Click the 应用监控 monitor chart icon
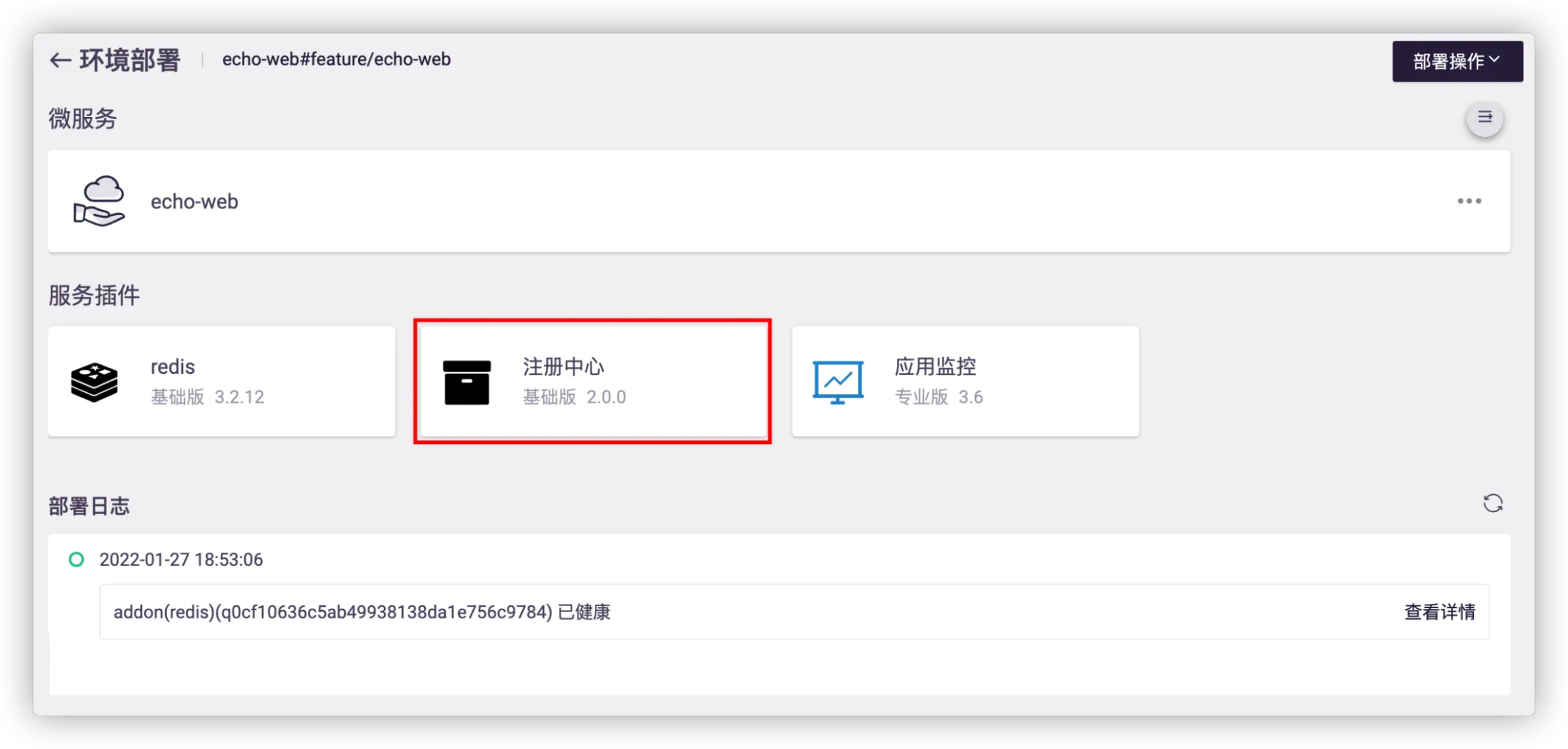1568x749 pixels. pyautogui.click(x=838, y=382)
